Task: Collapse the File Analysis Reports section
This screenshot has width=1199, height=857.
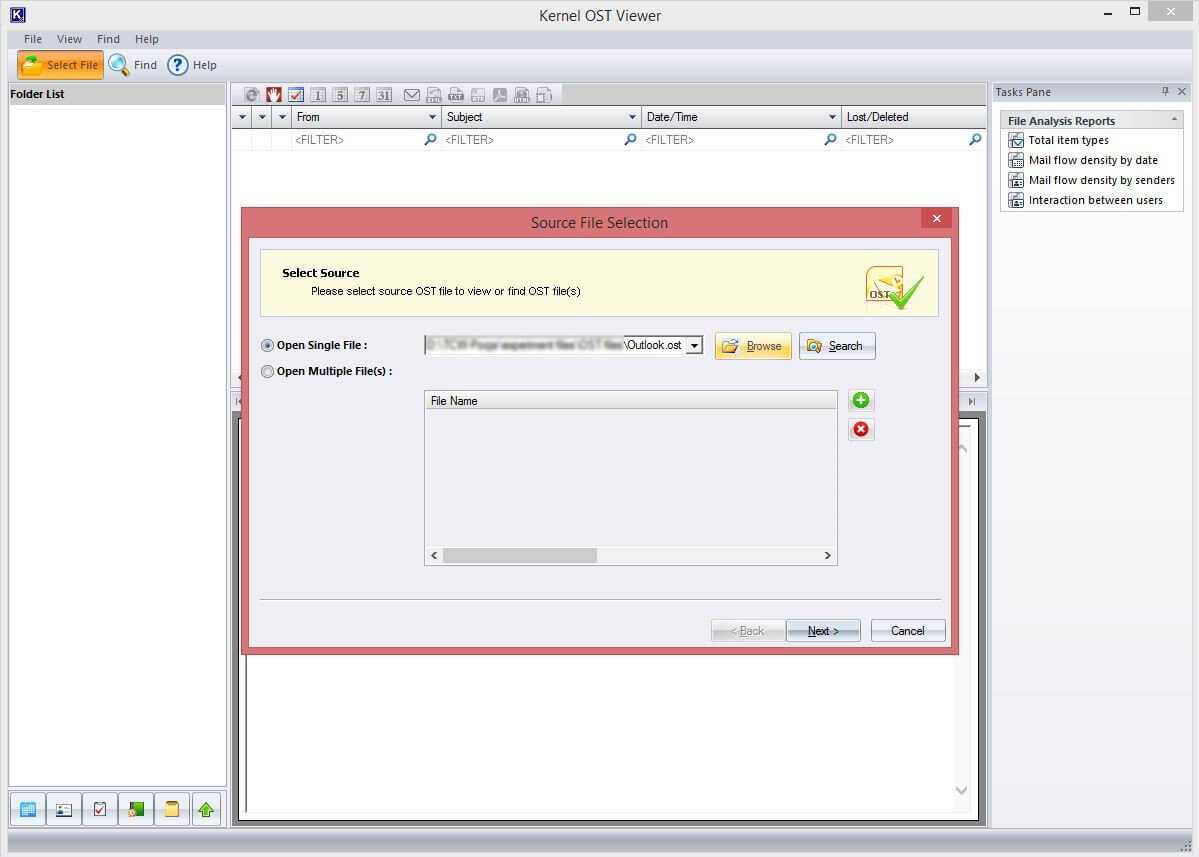Action: tap(1175, 120)
